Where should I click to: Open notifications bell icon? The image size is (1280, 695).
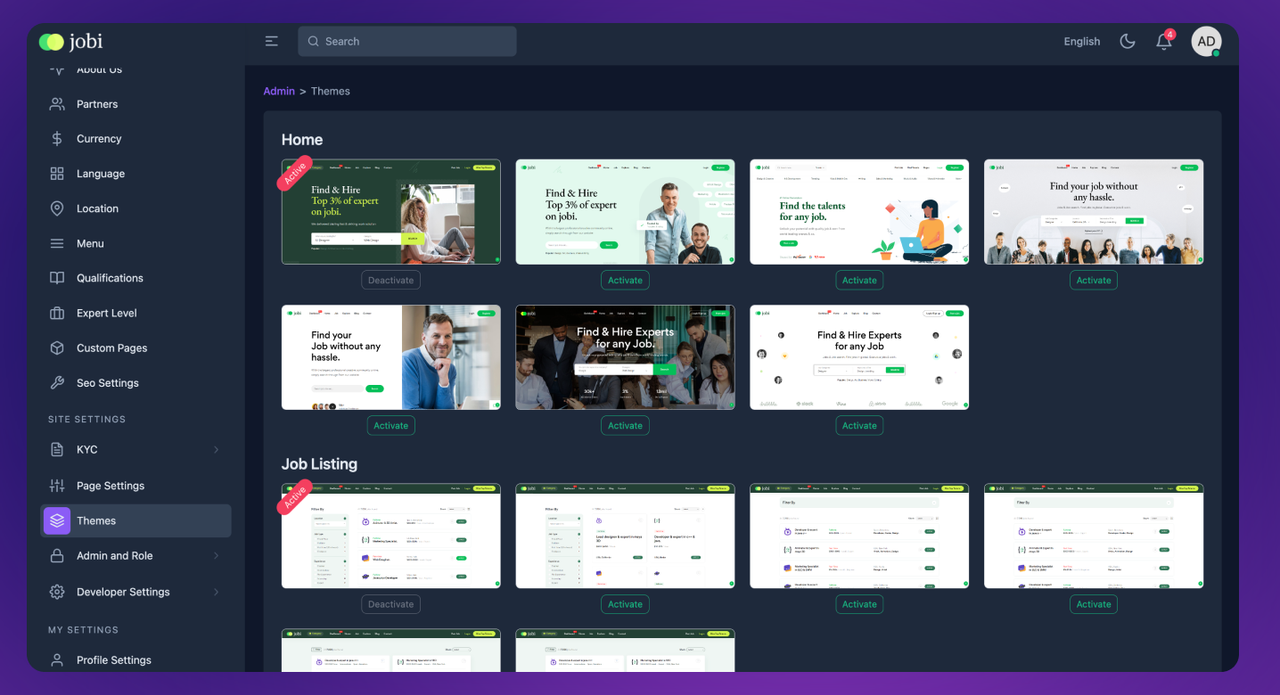coord(1163,42)
